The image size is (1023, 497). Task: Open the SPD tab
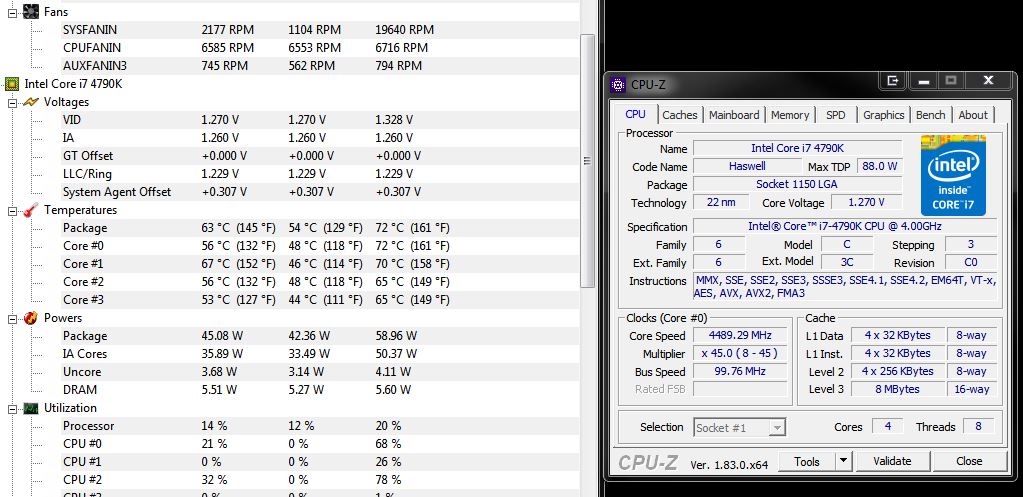click(x=835, y=115)
